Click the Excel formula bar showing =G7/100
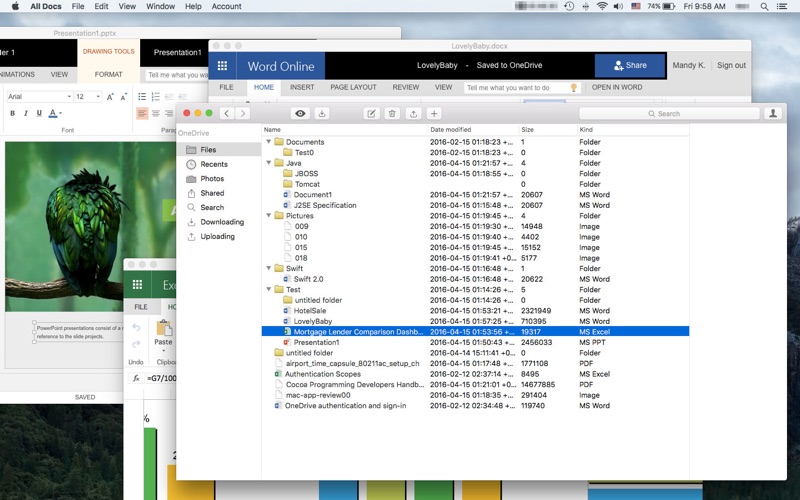Image resolution: width=800 pixels, height=500 pixels. click(x=161, y=378)
